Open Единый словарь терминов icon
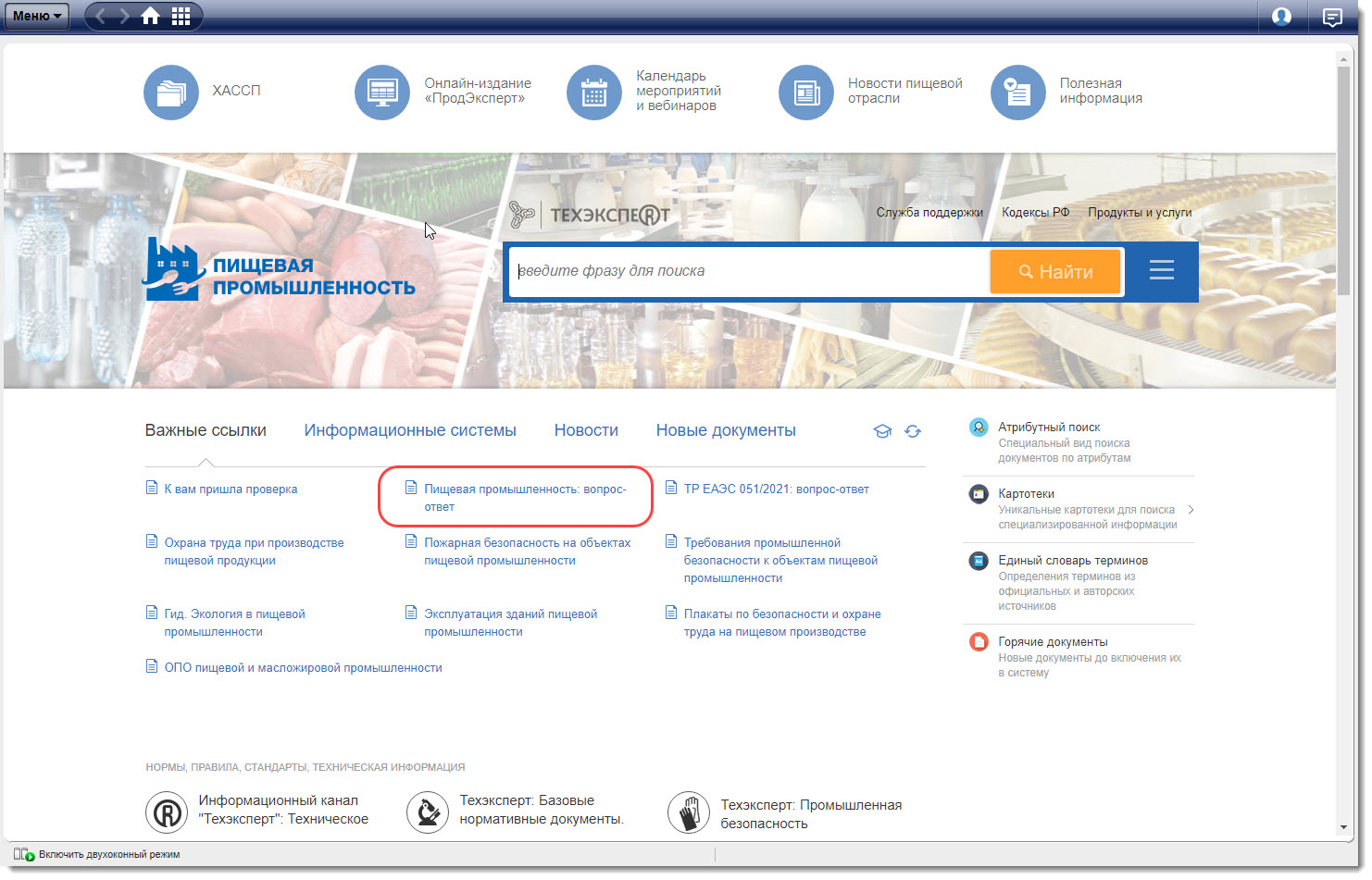Viewport: 1372px width, 880px height. (x=979, y=561)
